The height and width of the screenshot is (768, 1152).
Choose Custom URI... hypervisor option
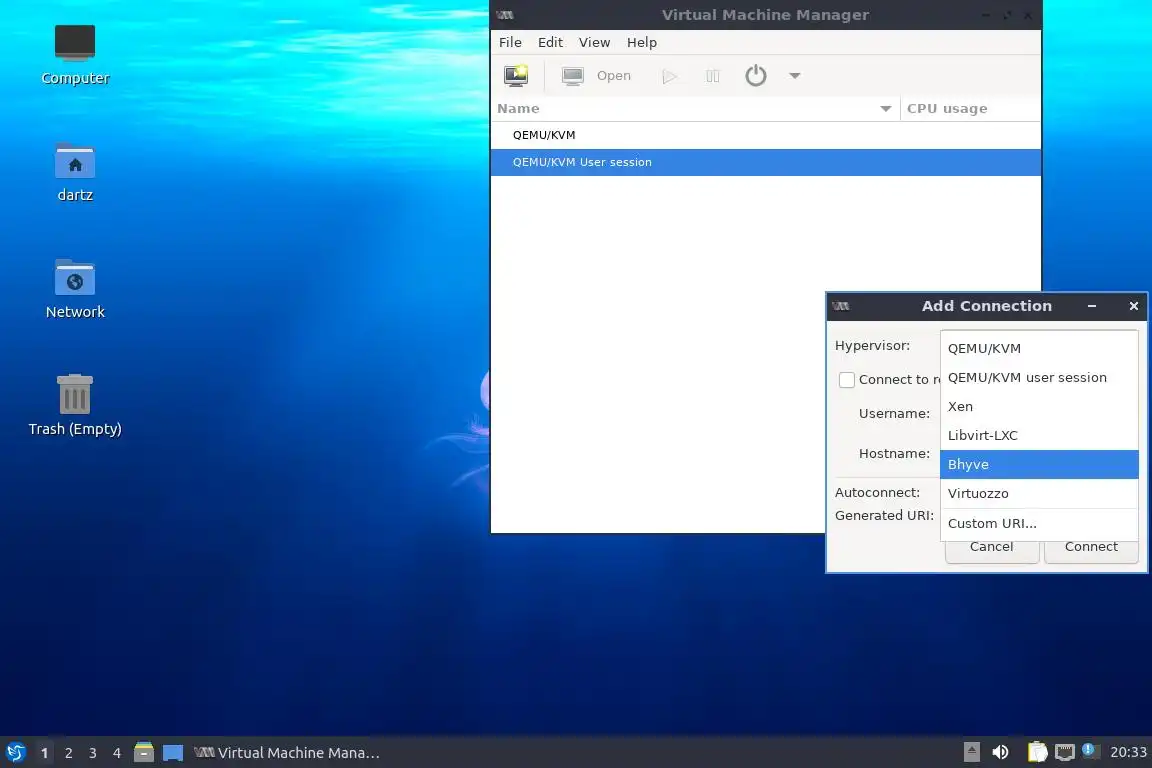pos(1039,523)
